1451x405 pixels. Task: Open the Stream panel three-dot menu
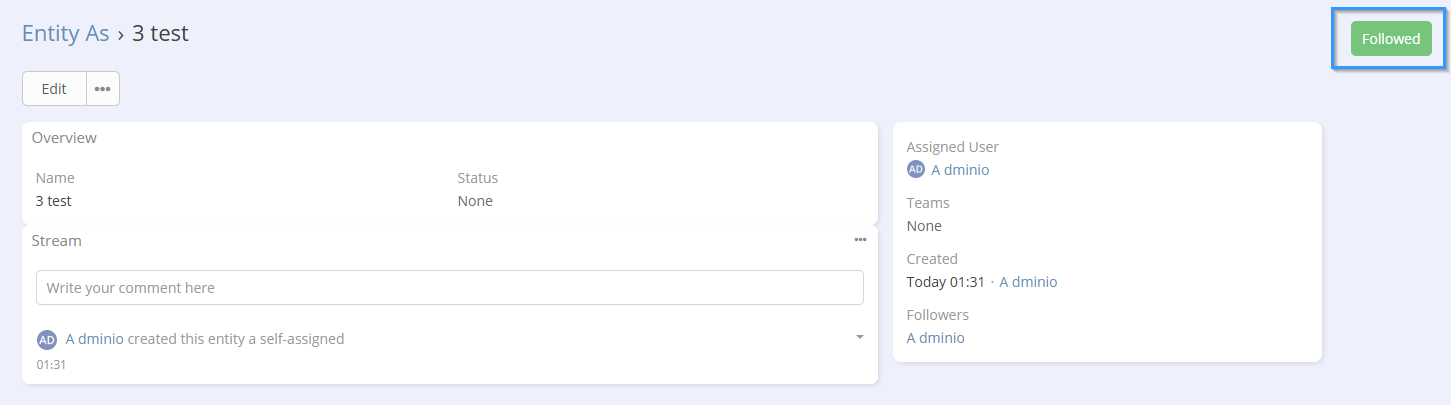click(x=860, y=240)
